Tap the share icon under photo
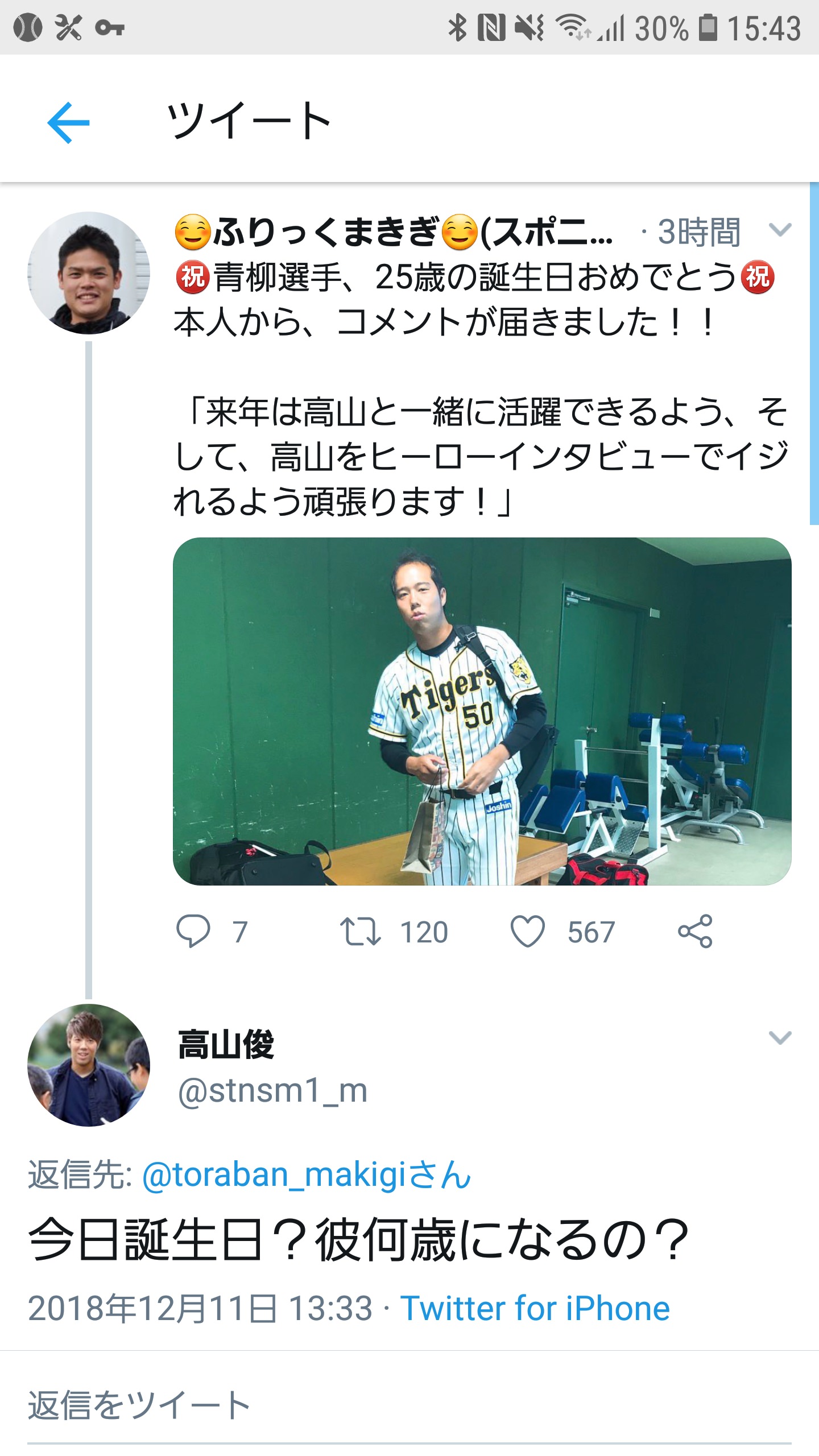The width and height of the screenshot is (819, 1456). [695, 931]
